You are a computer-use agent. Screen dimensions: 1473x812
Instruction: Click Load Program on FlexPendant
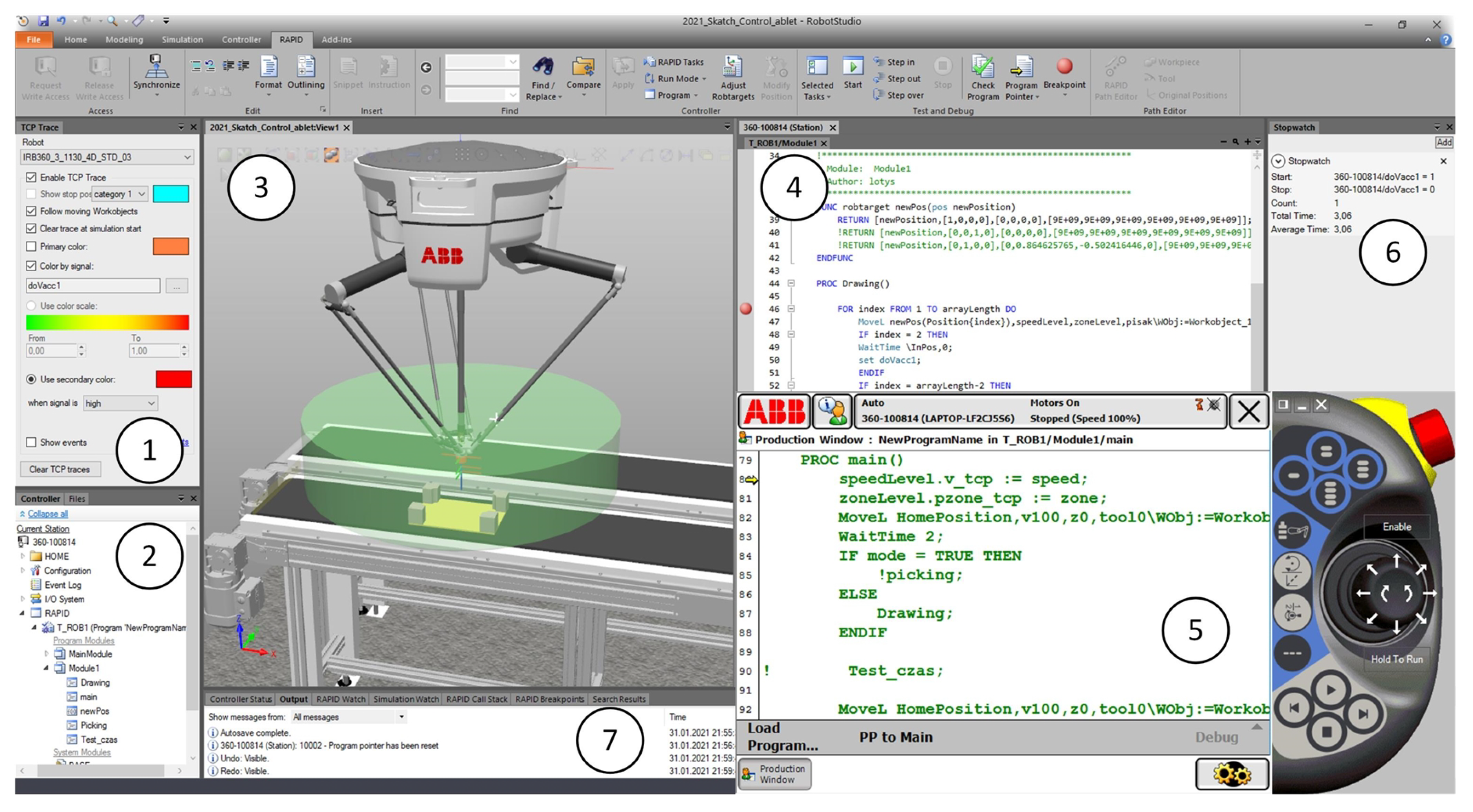click(x=782, y=737)
